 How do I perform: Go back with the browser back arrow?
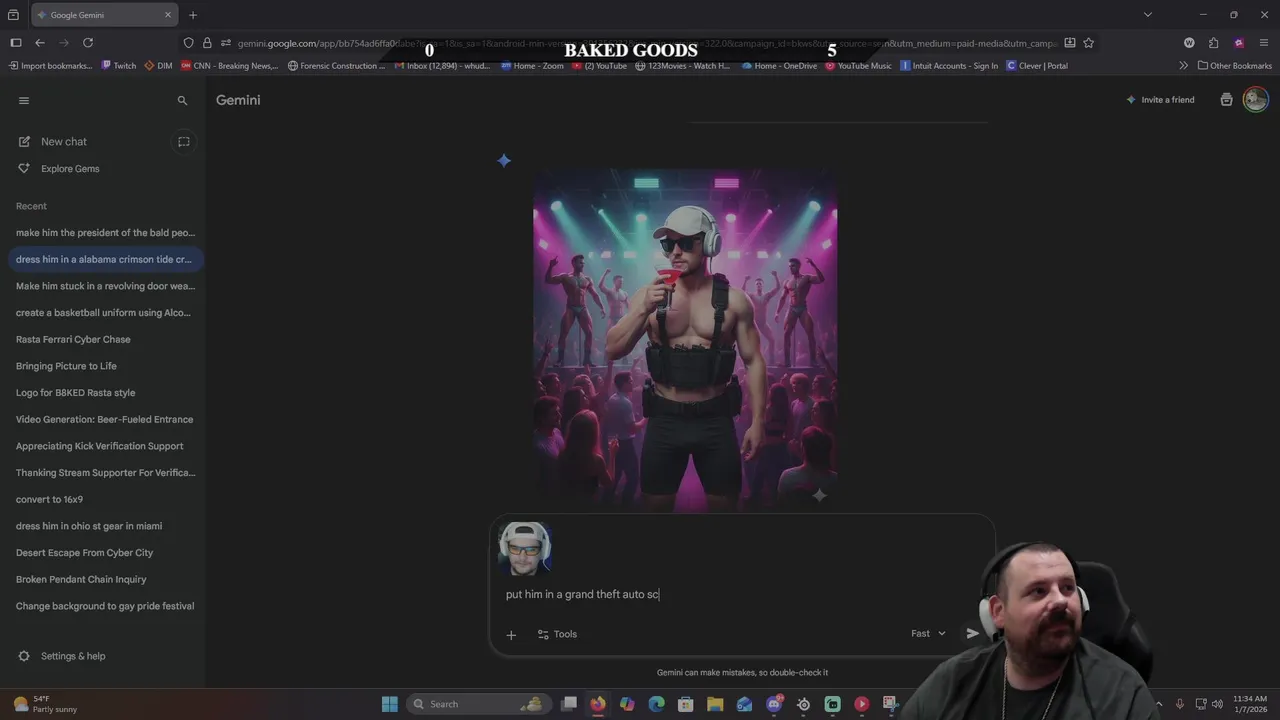pos(40,43)
